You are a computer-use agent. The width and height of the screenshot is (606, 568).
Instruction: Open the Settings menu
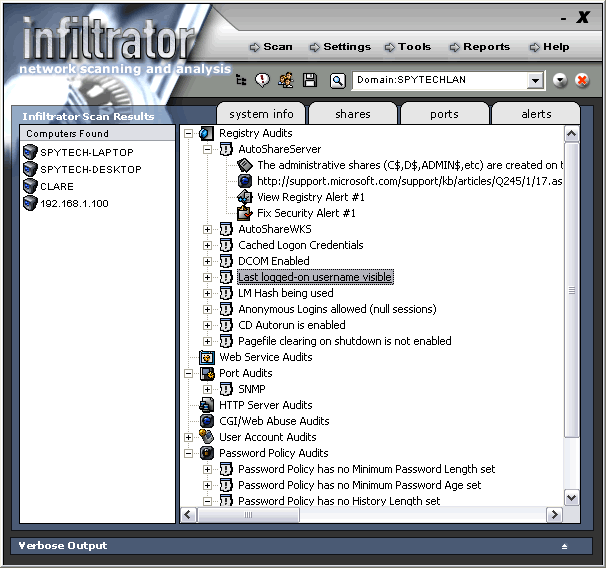340,47
